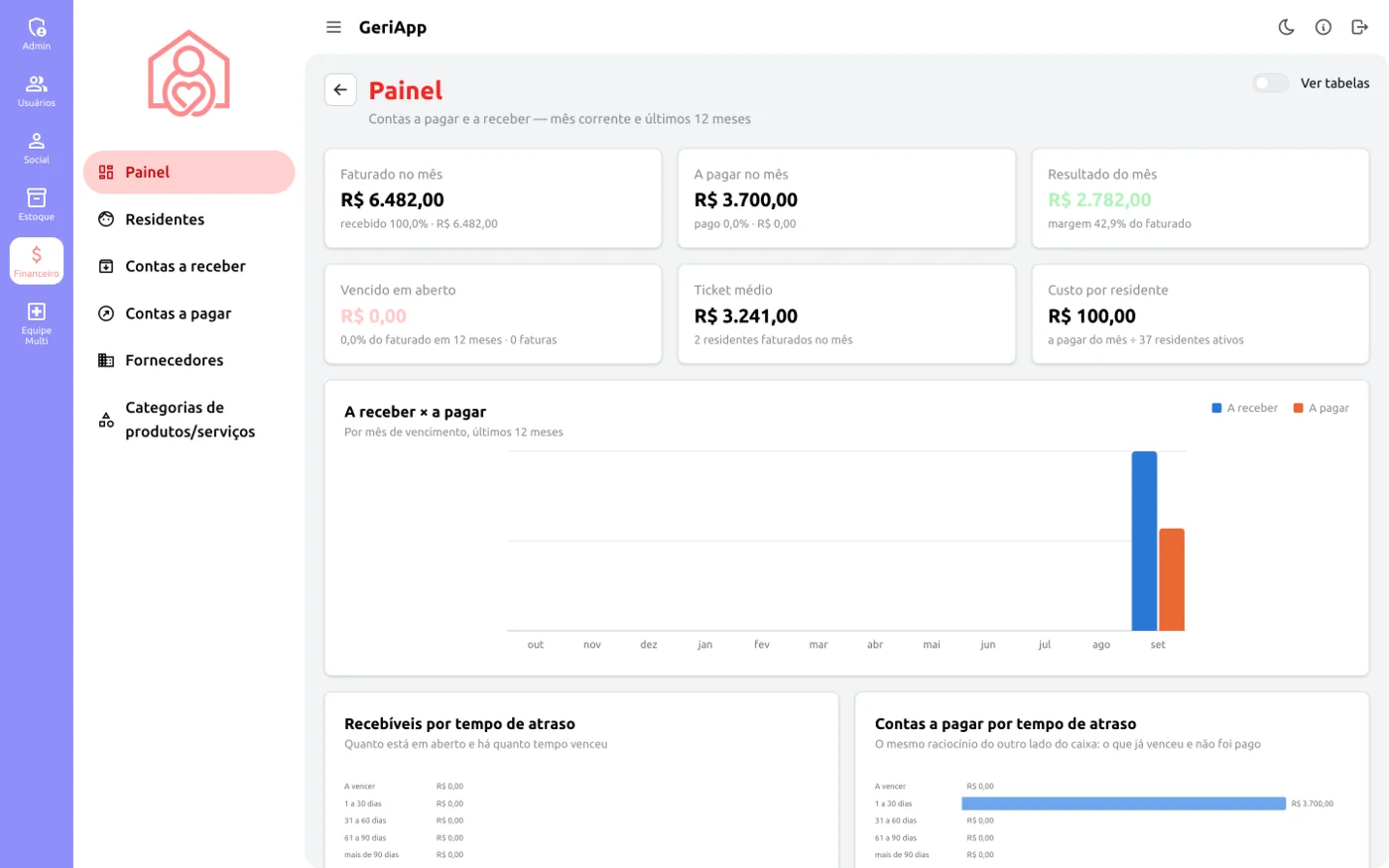Screen dimensions: 1389x868
Task: Click 'margem 42,9% do faturado' text
Action: [1119, 224]
